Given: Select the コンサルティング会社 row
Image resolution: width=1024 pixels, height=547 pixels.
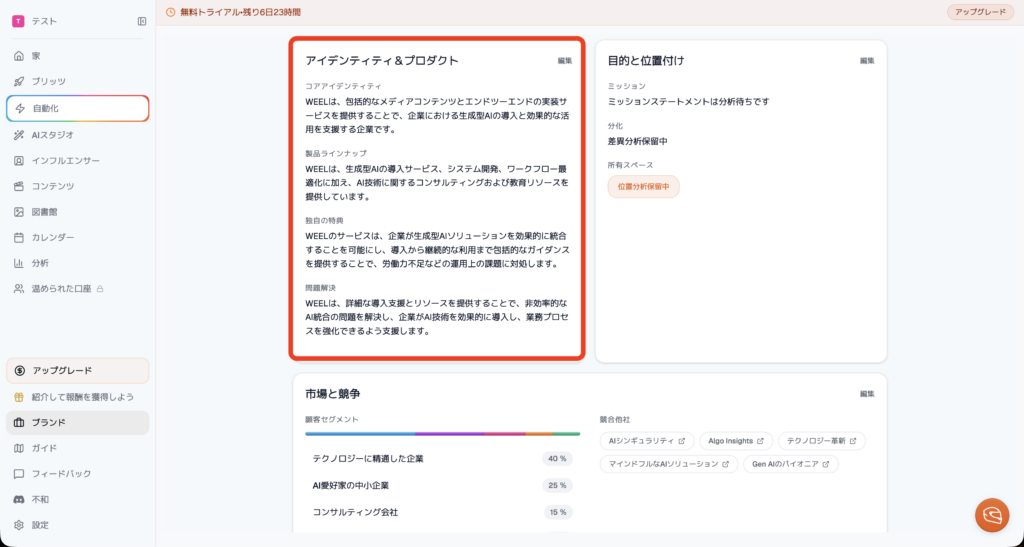Looking at the screenshot, I should coord(442,512).
